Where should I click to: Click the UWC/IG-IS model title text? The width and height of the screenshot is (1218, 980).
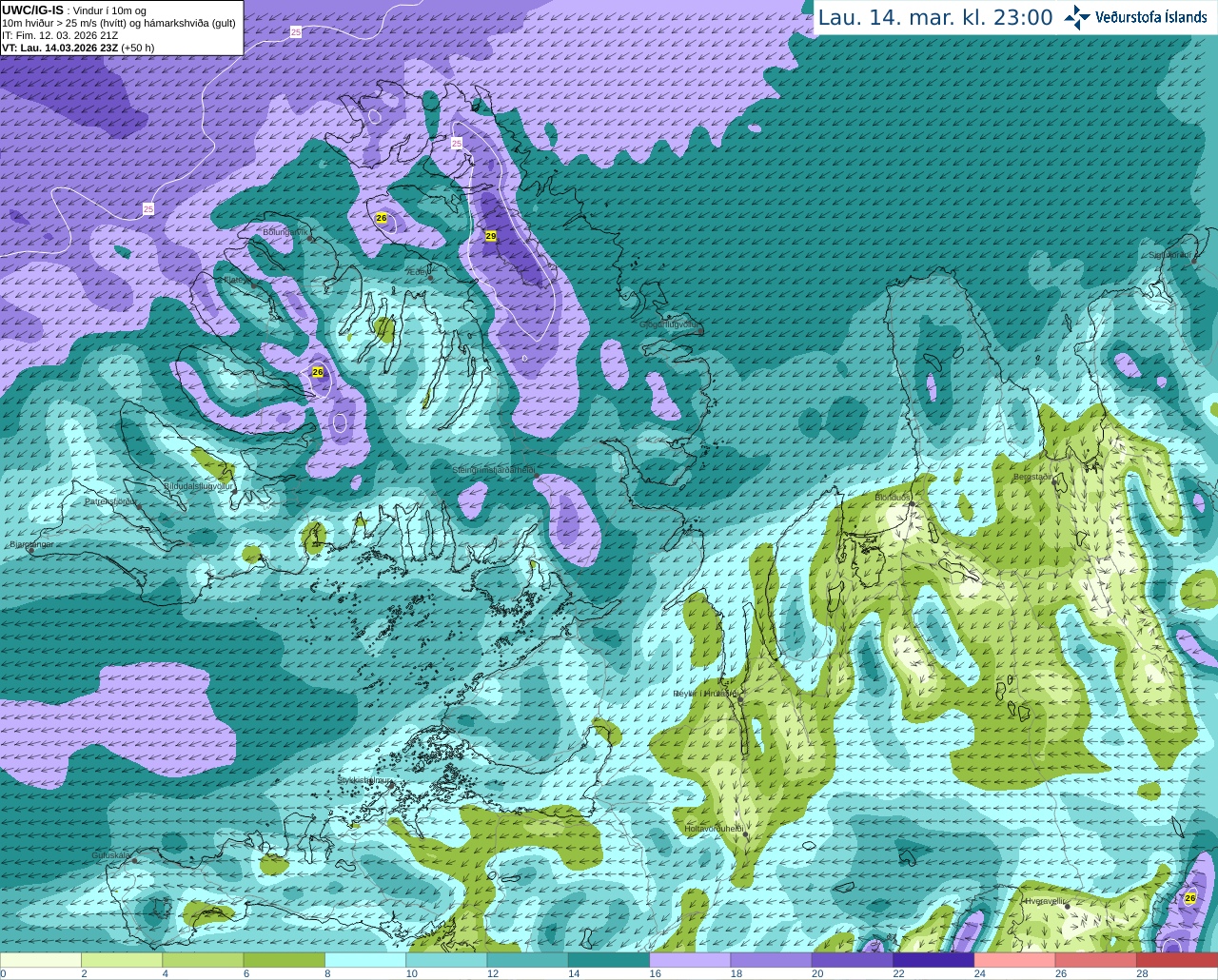[32, 10]
